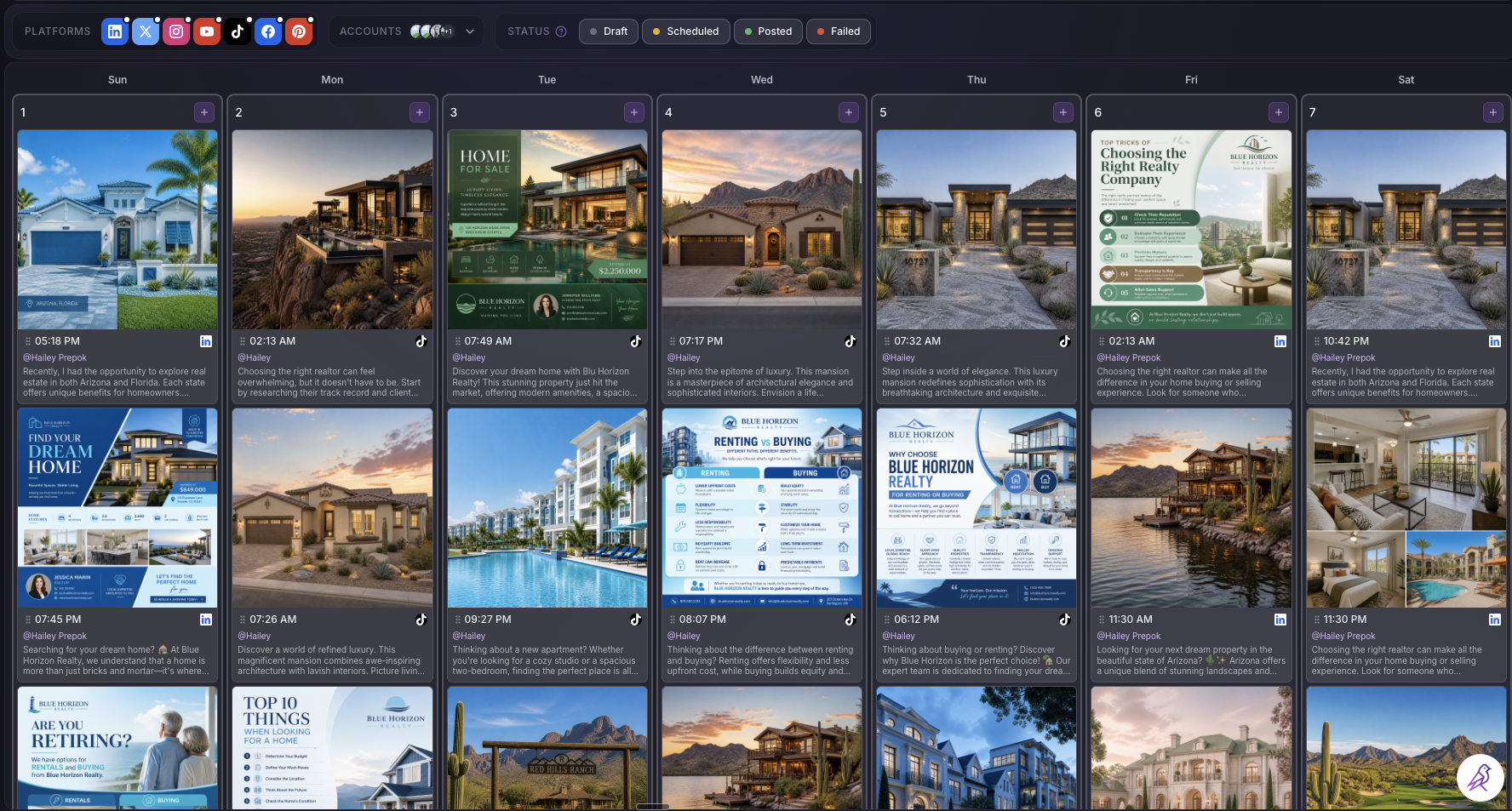Add a post on Thursday day 5
The width and height of the screenshot is (1512, 811).
(x=1063, y=112)
